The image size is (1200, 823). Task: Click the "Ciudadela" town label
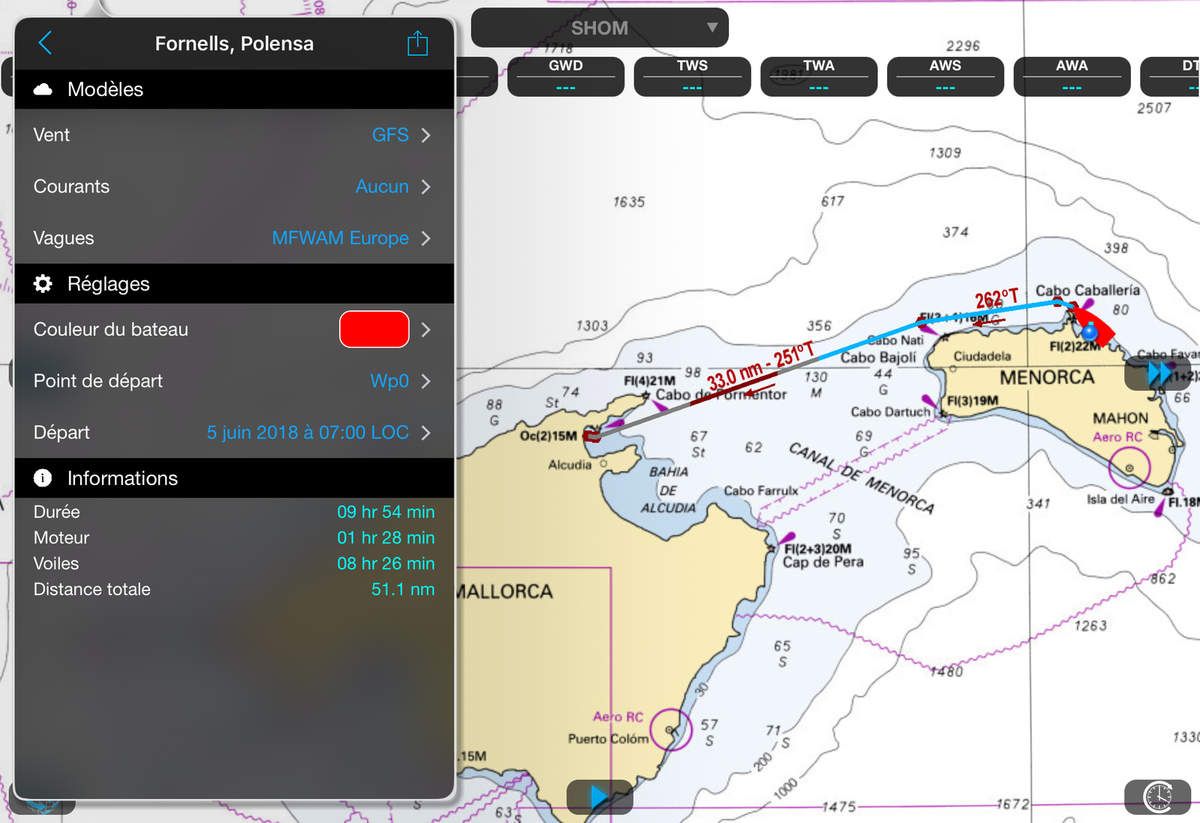pos(982,356)
